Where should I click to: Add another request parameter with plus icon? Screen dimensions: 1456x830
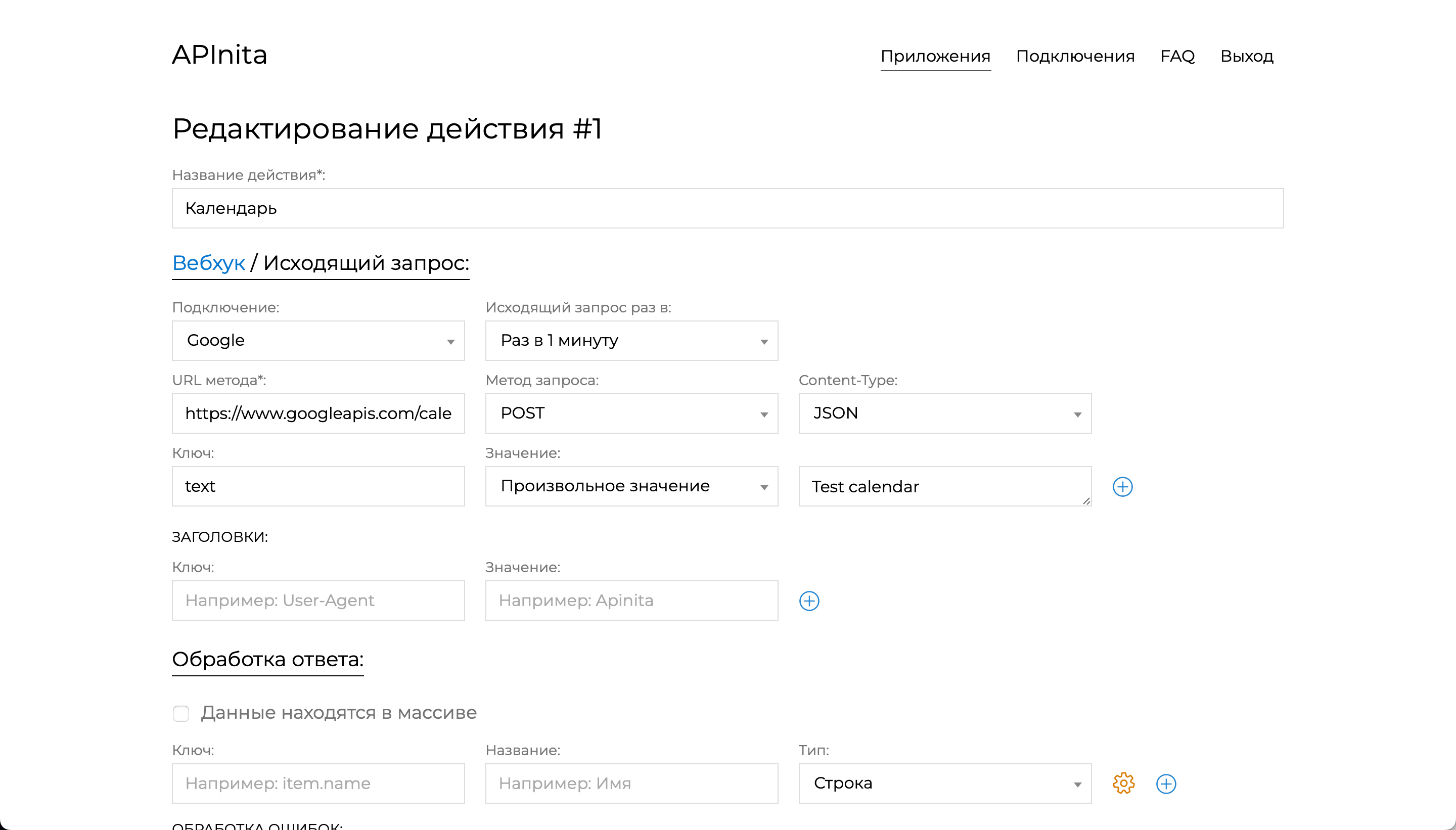pyautogui.click(x=1122, y=486)
